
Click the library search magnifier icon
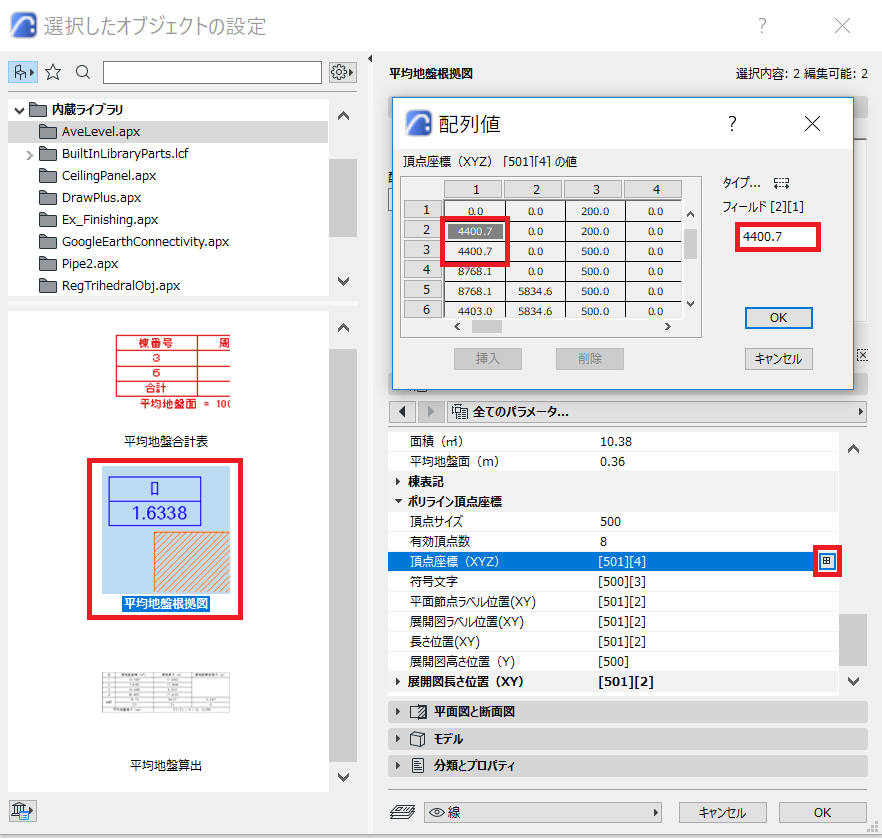pos(83,73)
